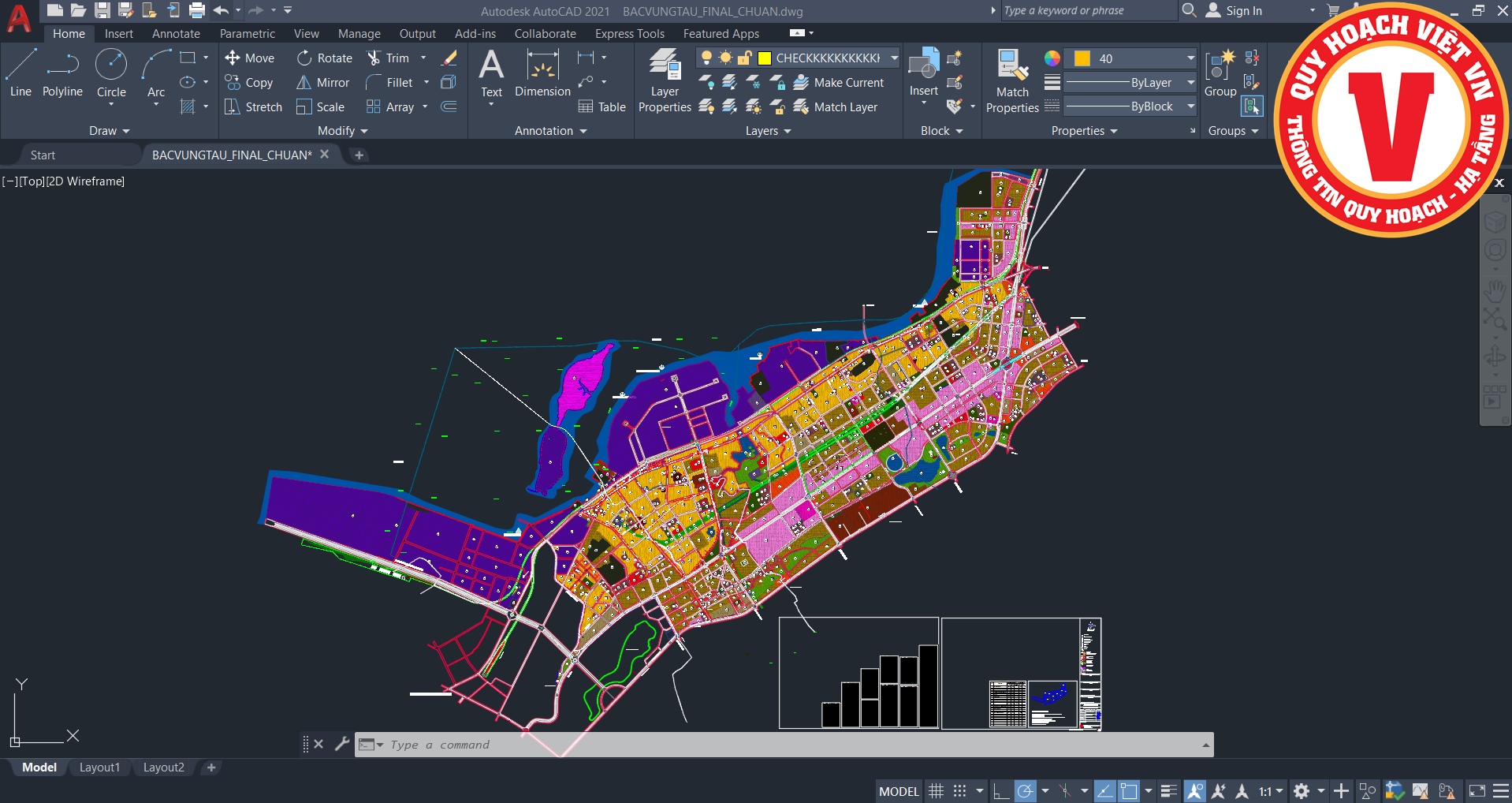The image size is (1512, 803).
Task: Open the CHECKKKK layer dropdown
Action: (894, 58)
